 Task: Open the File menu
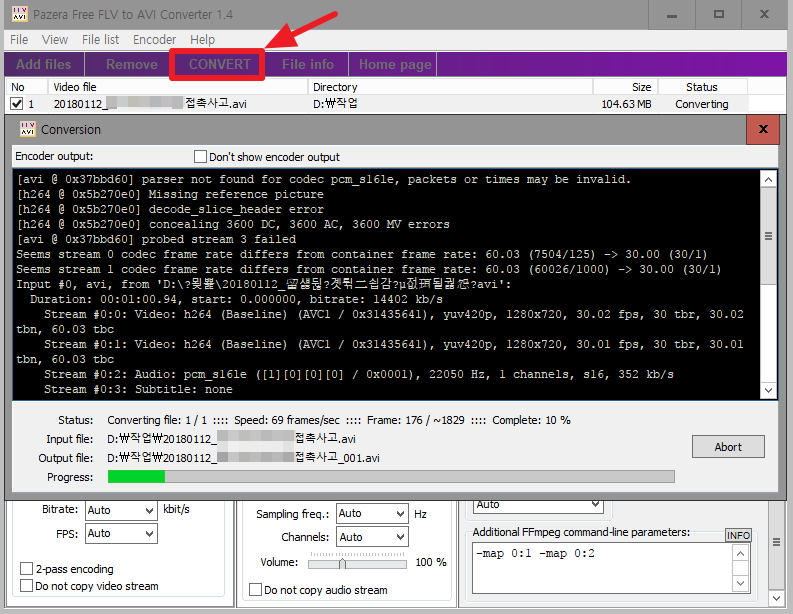point(19,39)
